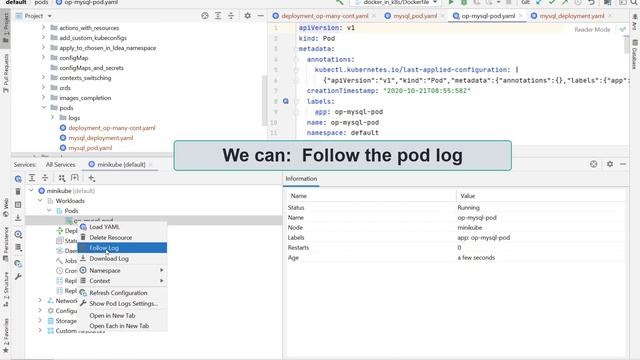Image resolution: width=640 pixels, height=360 pixels.
Task: Open Project panel settings gear
Action: tap(247, 16)
